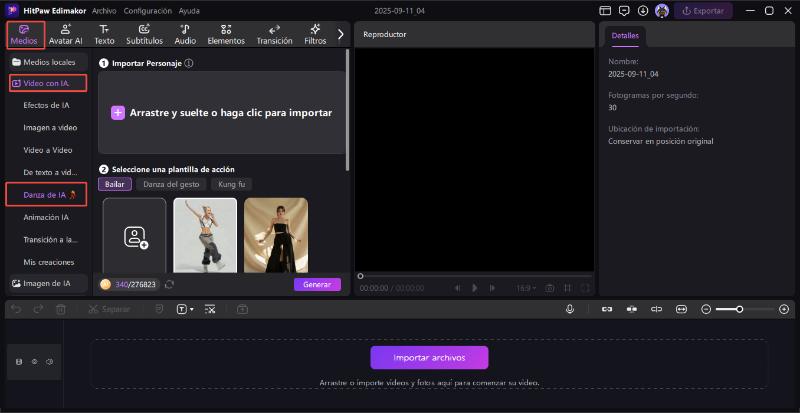The image size is (800, 413).
Task: Select the Transición tab
Action: click(274, 35)
